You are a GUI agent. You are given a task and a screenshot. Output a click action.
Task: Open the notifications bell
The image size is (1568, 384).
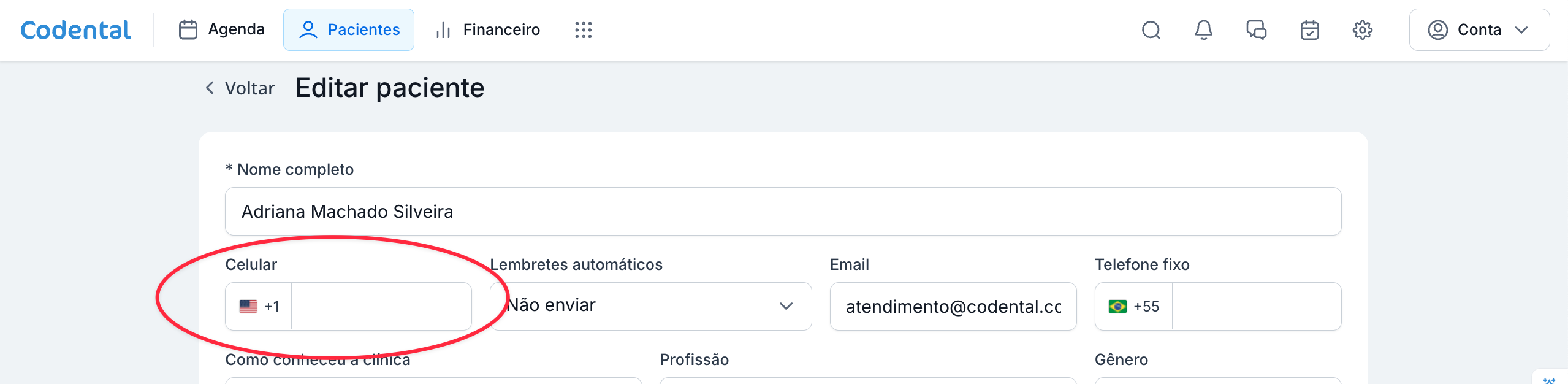click(1204, 30)
